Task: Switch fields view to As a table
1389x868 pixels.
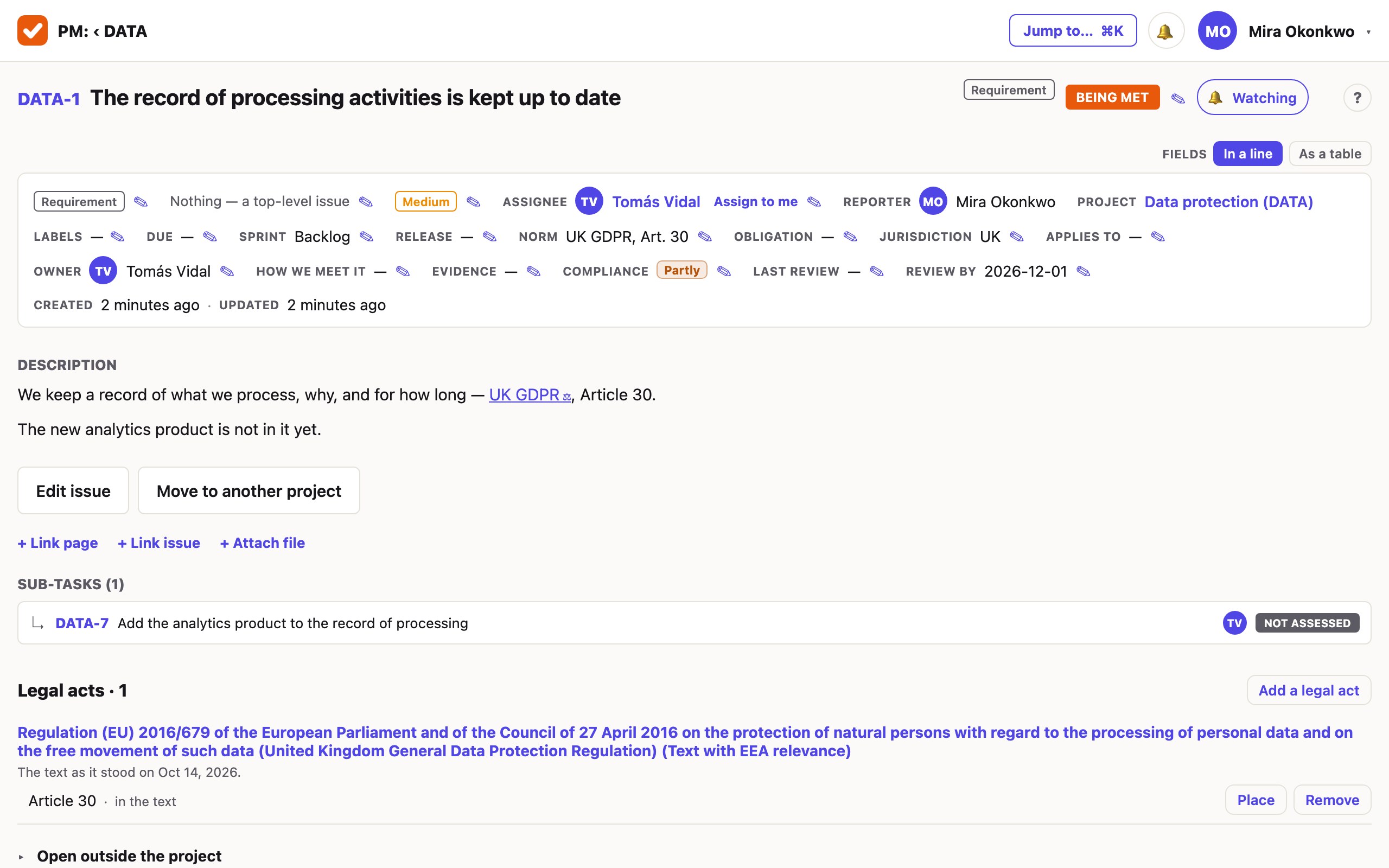Action: [1330, 154]
